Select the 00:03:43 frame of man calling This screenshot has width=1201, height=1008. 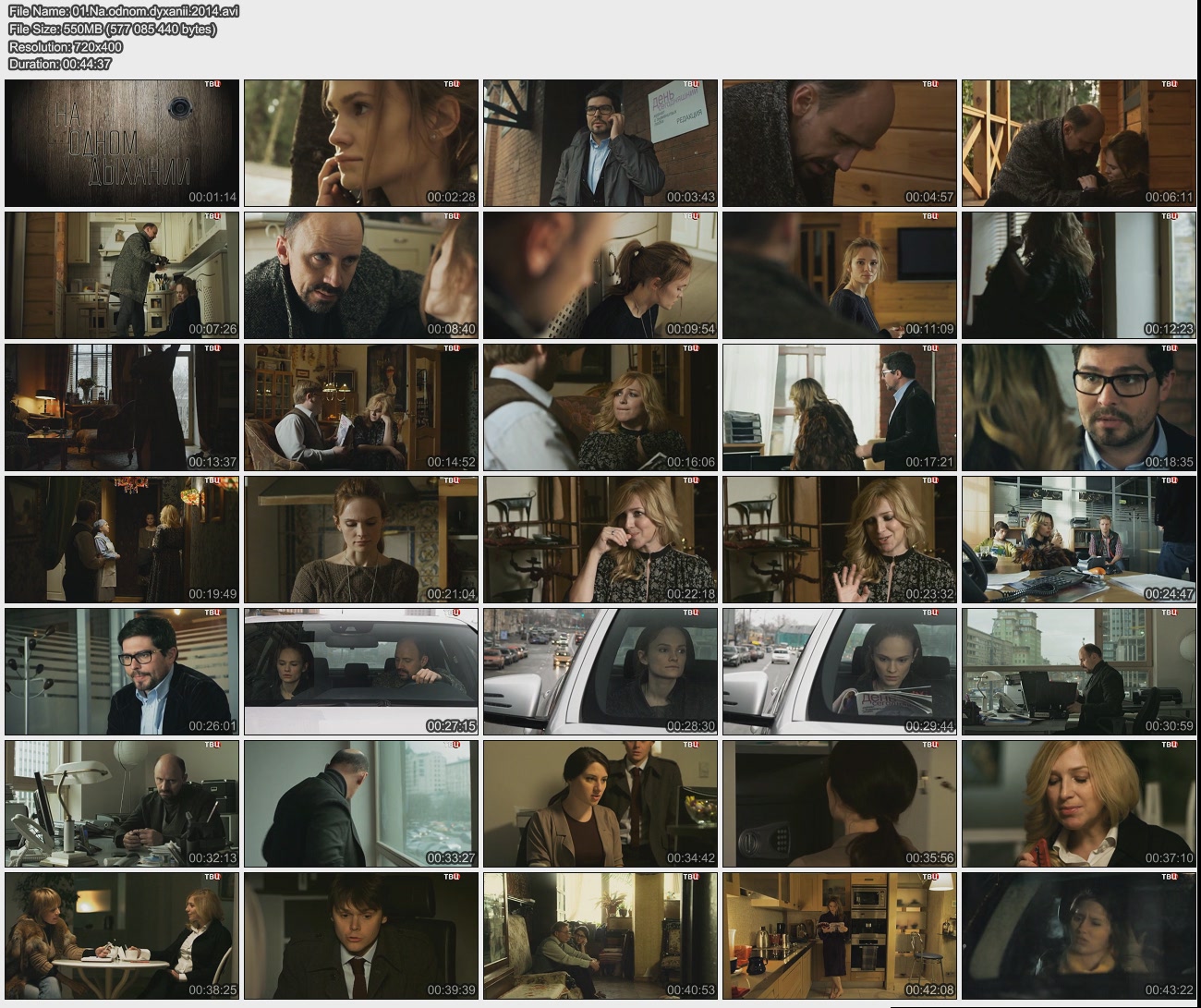coord(600,143)
